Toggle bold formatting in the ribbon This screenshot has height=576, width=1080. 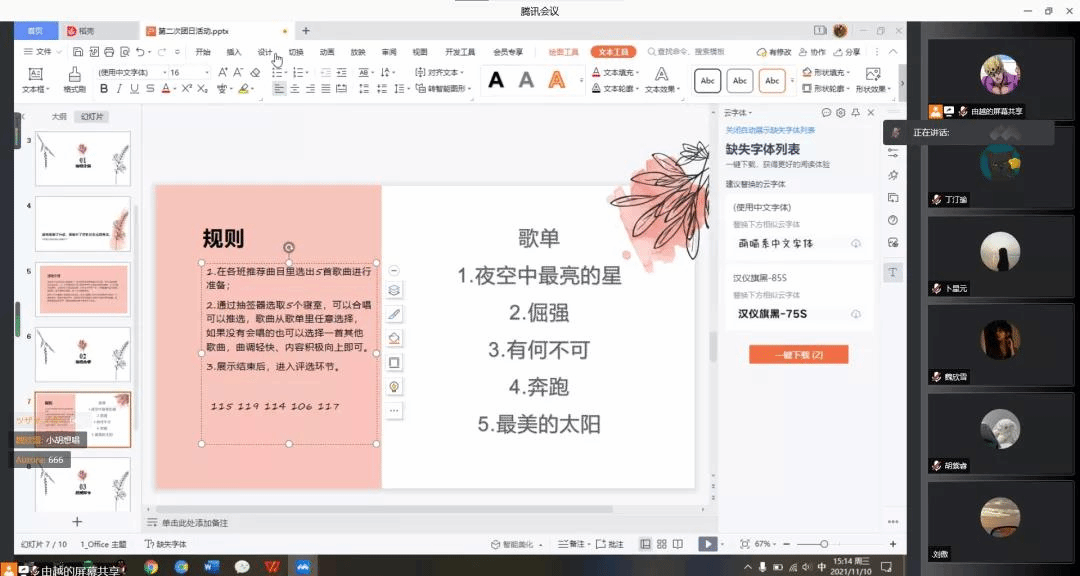(x=104, y=89)
